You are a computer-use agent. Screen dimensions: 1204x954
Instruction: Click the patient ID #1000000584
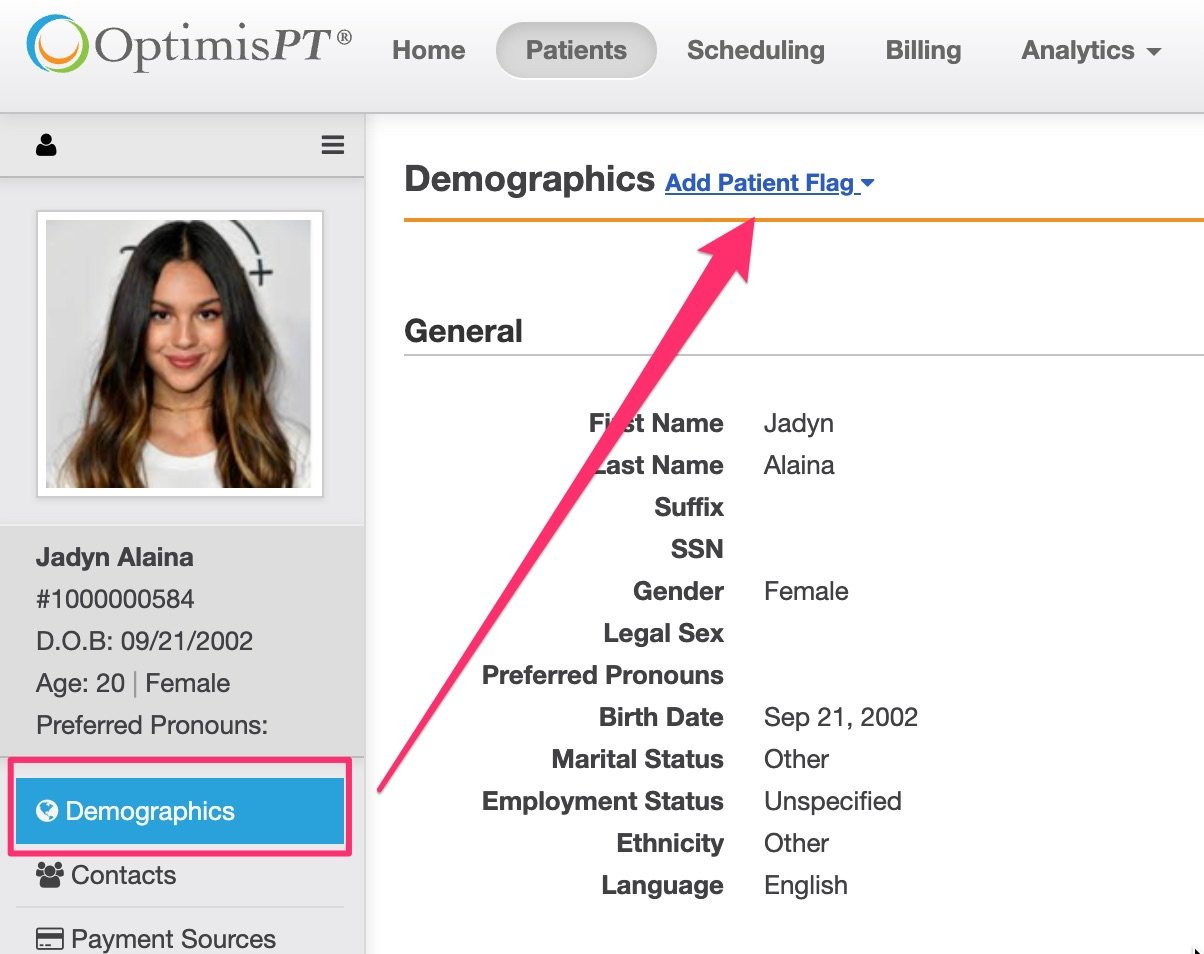pyautogui.click(x=115, y=599)
